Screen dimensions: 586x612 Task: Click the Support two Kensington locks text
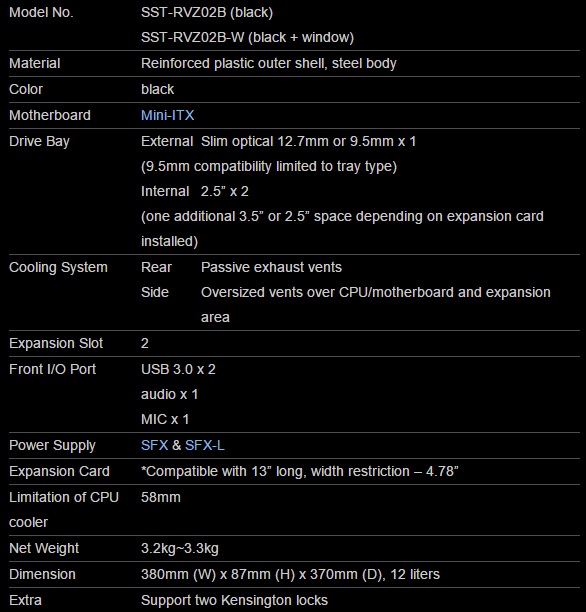[234, 600]
